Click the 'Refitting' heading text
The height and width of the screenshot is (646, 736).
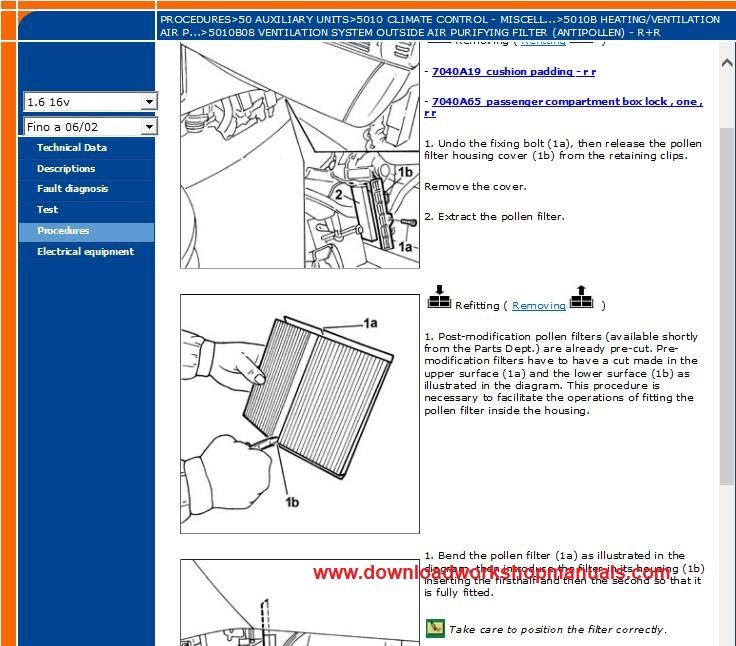[x=477, y=306]
